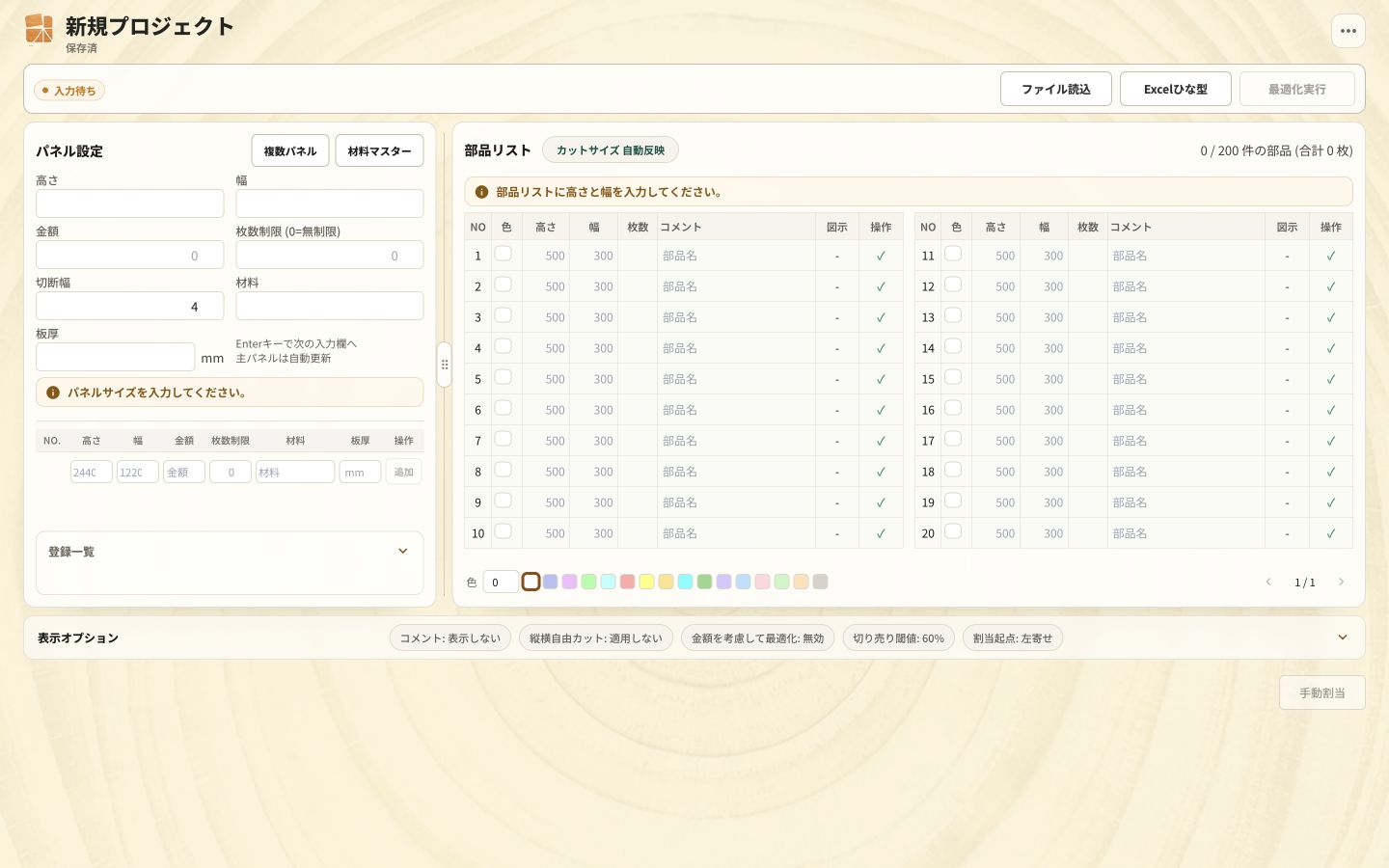This screenshot has height=868, width=1389.
Task: Click the 高さ input in パネル設定
Action: (x=130, y=203)
